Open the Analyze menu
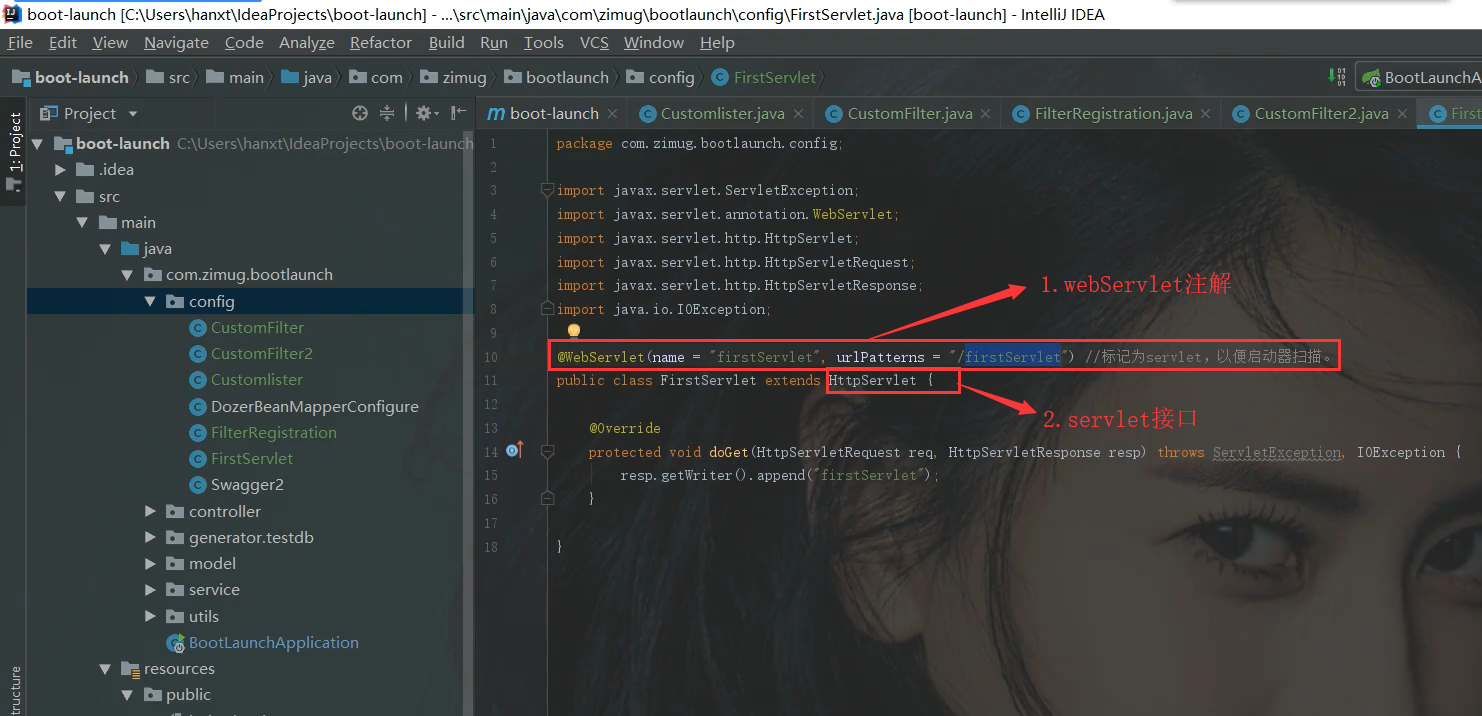1482x716 pixels. click(307, 43)
